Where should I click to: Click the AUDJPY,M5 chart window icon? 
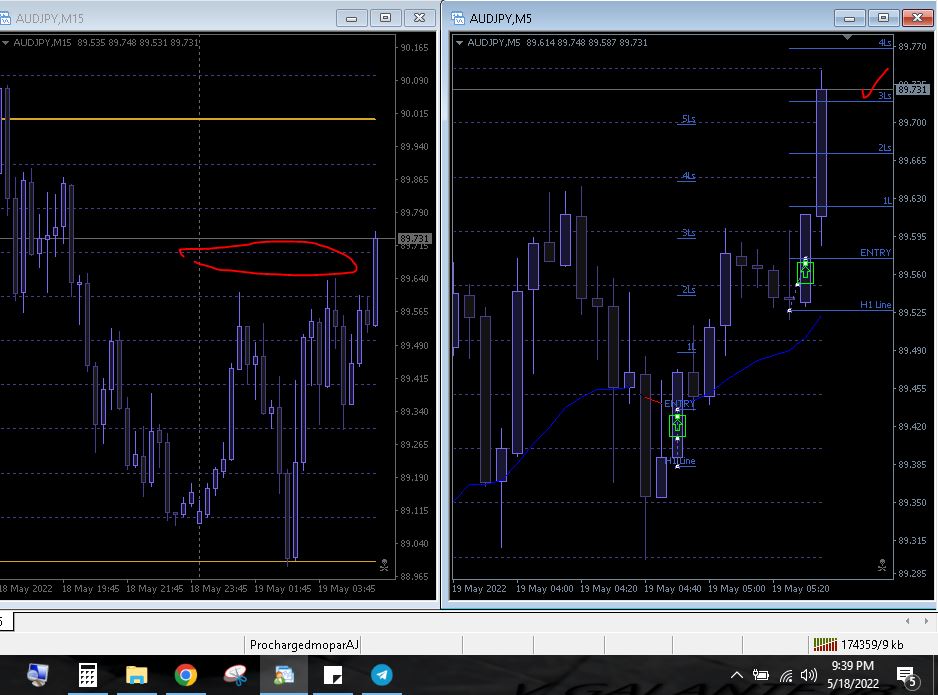pos(458,18)
